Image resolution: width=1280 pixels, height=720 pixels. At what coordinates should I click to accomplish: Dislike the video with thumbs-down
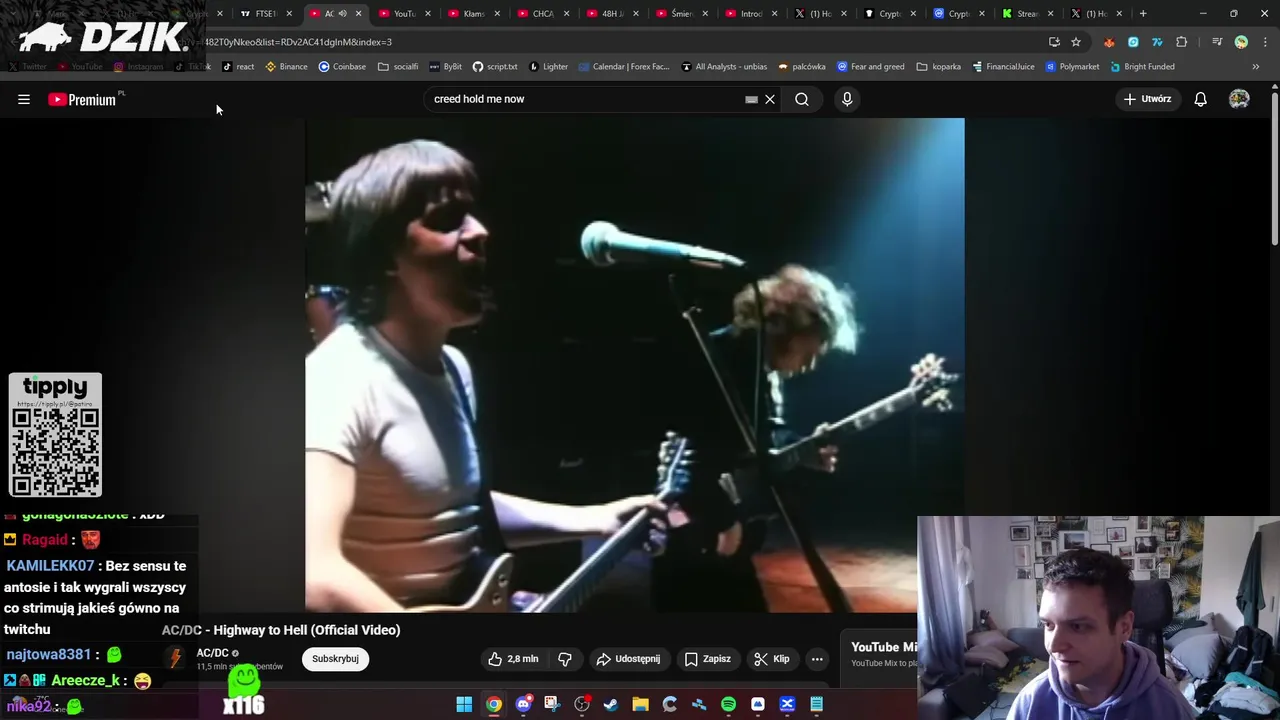pyautogui.click(x=565, y=659)
